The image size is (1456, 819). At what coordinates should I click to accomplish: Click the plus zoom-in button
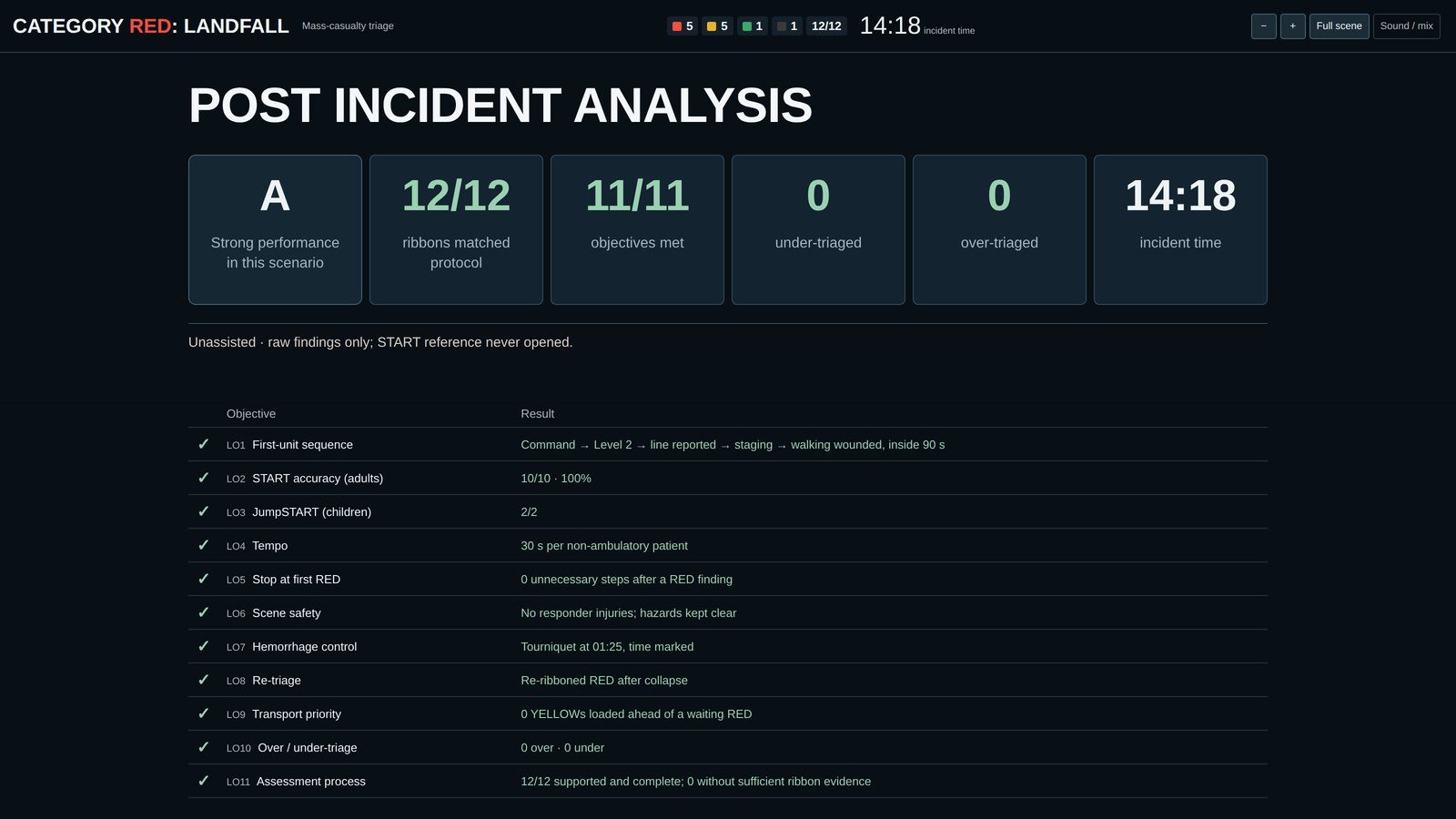pyautogui.click(x=1292, y=26)
